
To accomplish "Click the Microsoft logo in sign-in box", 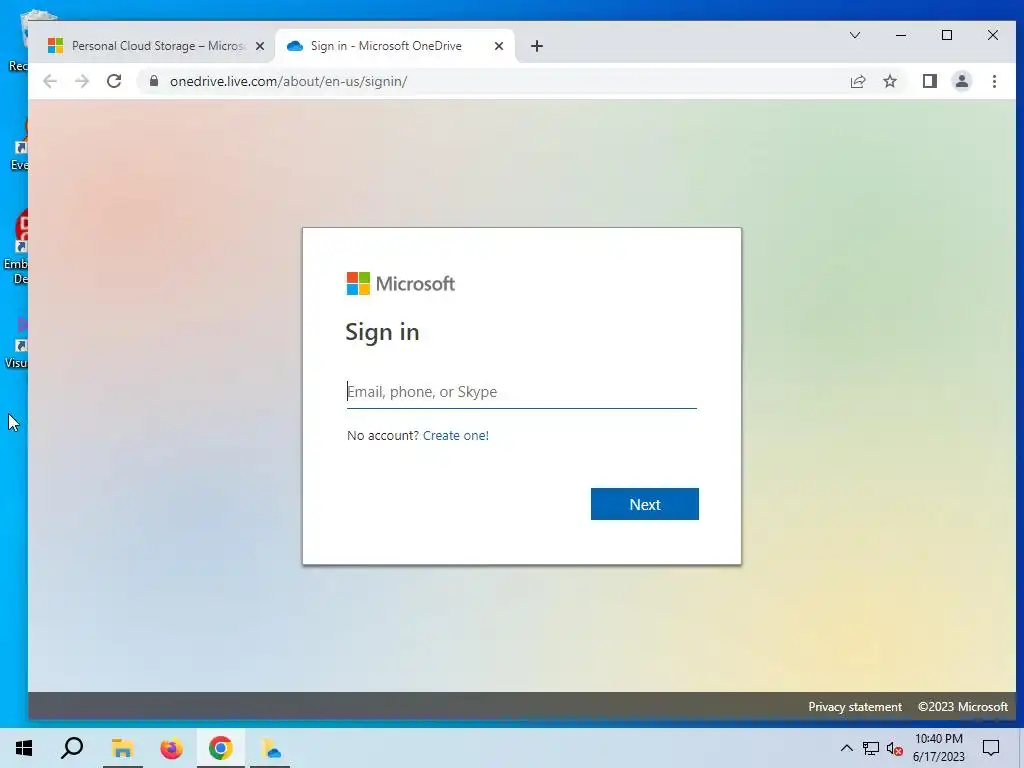I will [x=401, y=284].
